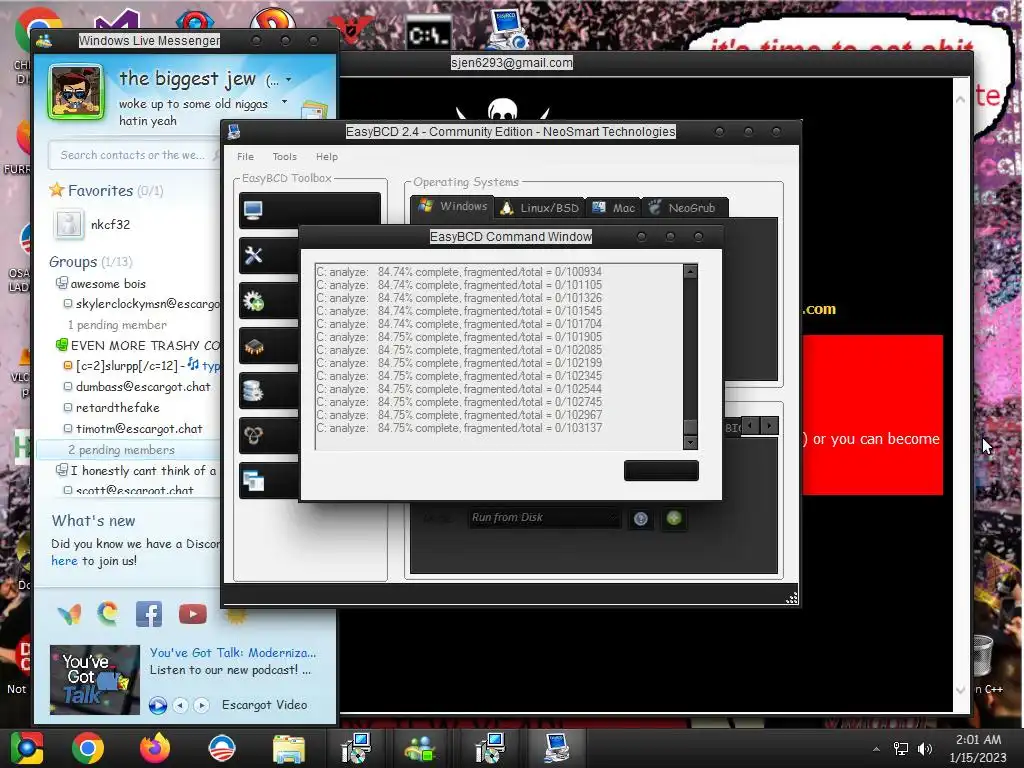Click the EasyBCD title bar app icon
The image size is (1024, 768).
[234, 132]
